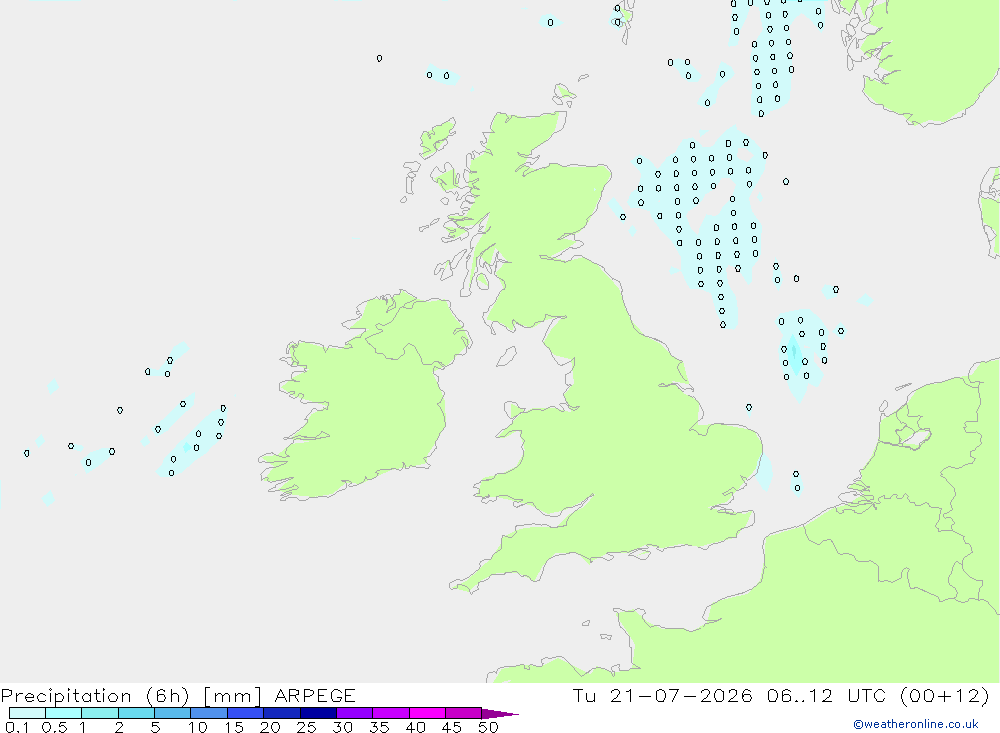This screenshot has height=733, width=1000.
Task: Select the 45 mm magenta legend swatch
Action: click(464, 713)
